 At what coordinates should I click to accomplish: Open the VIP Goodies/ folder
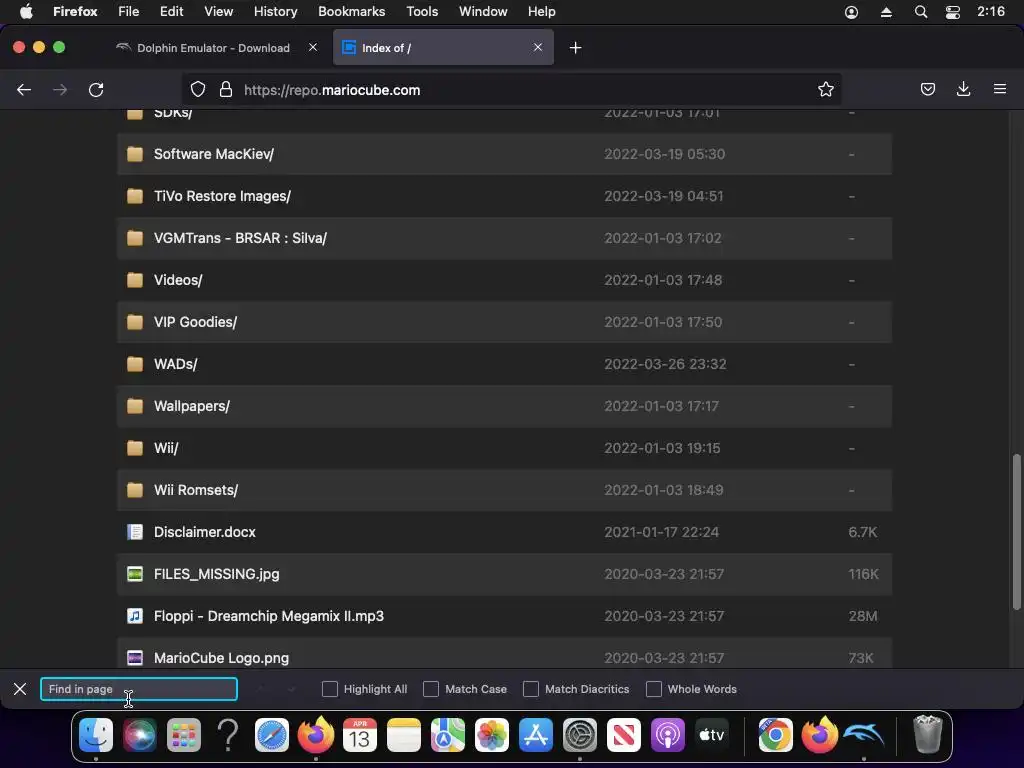(195, 322)
